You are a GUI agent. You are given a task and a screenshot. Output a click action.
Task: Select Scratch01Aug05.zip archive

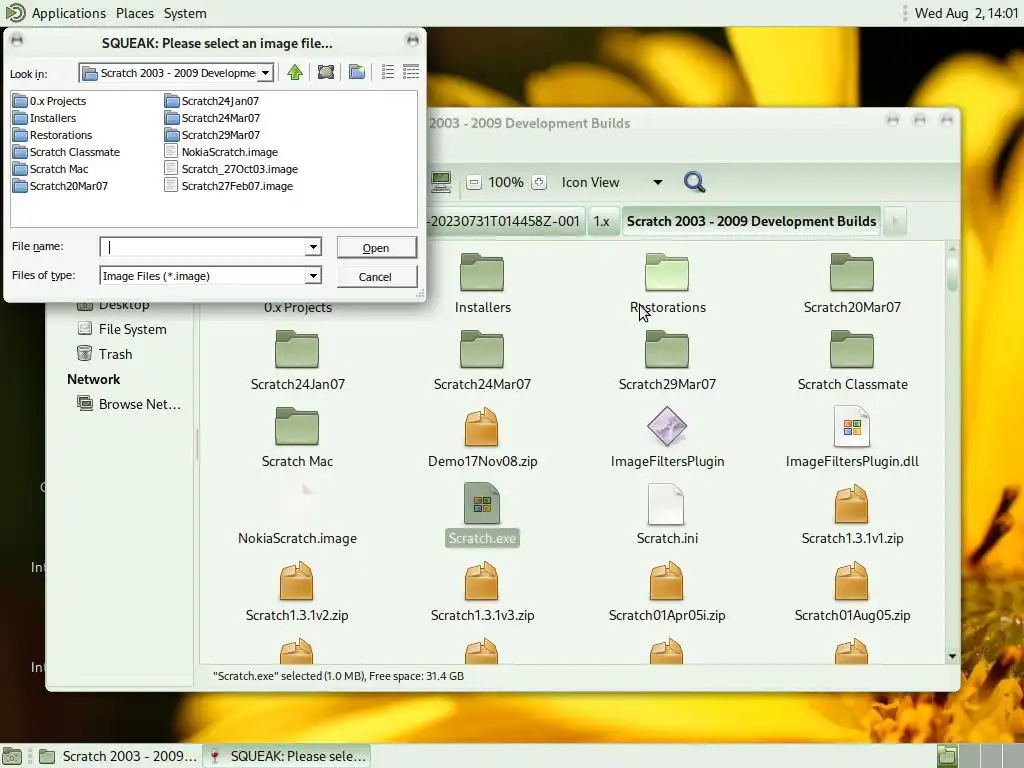[852, 592]
